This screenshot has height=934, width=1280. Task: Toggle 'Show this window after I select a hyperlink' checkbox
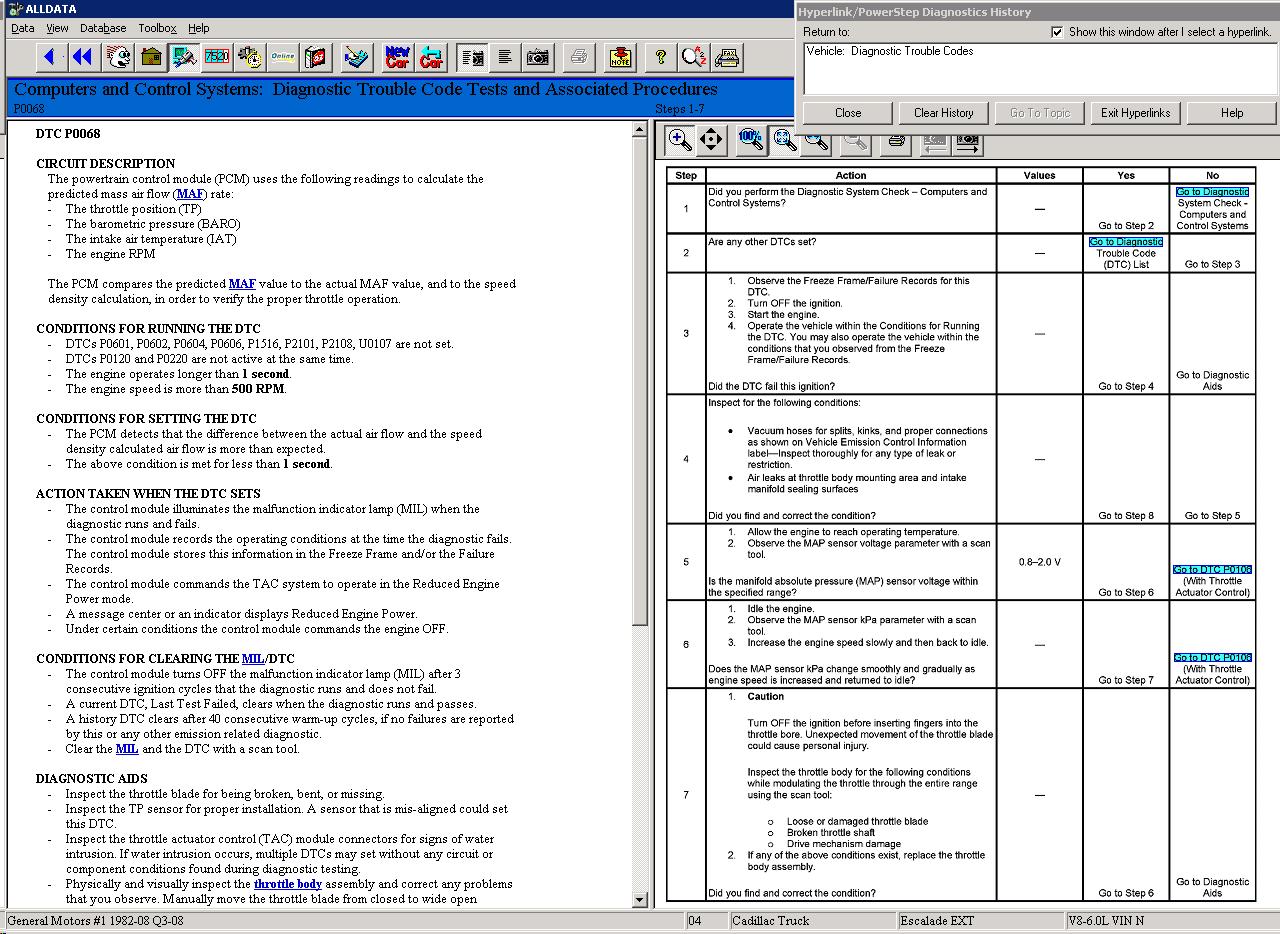[1057, 32]
